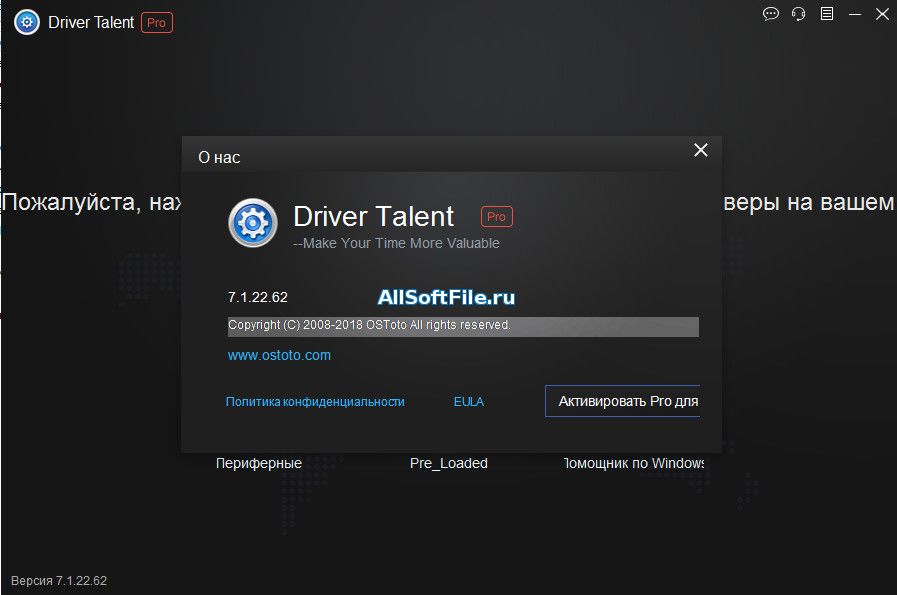Open the support headset icon
This screenshot has height=595, width=897.
pyautogui.click(x=799, y=14)
